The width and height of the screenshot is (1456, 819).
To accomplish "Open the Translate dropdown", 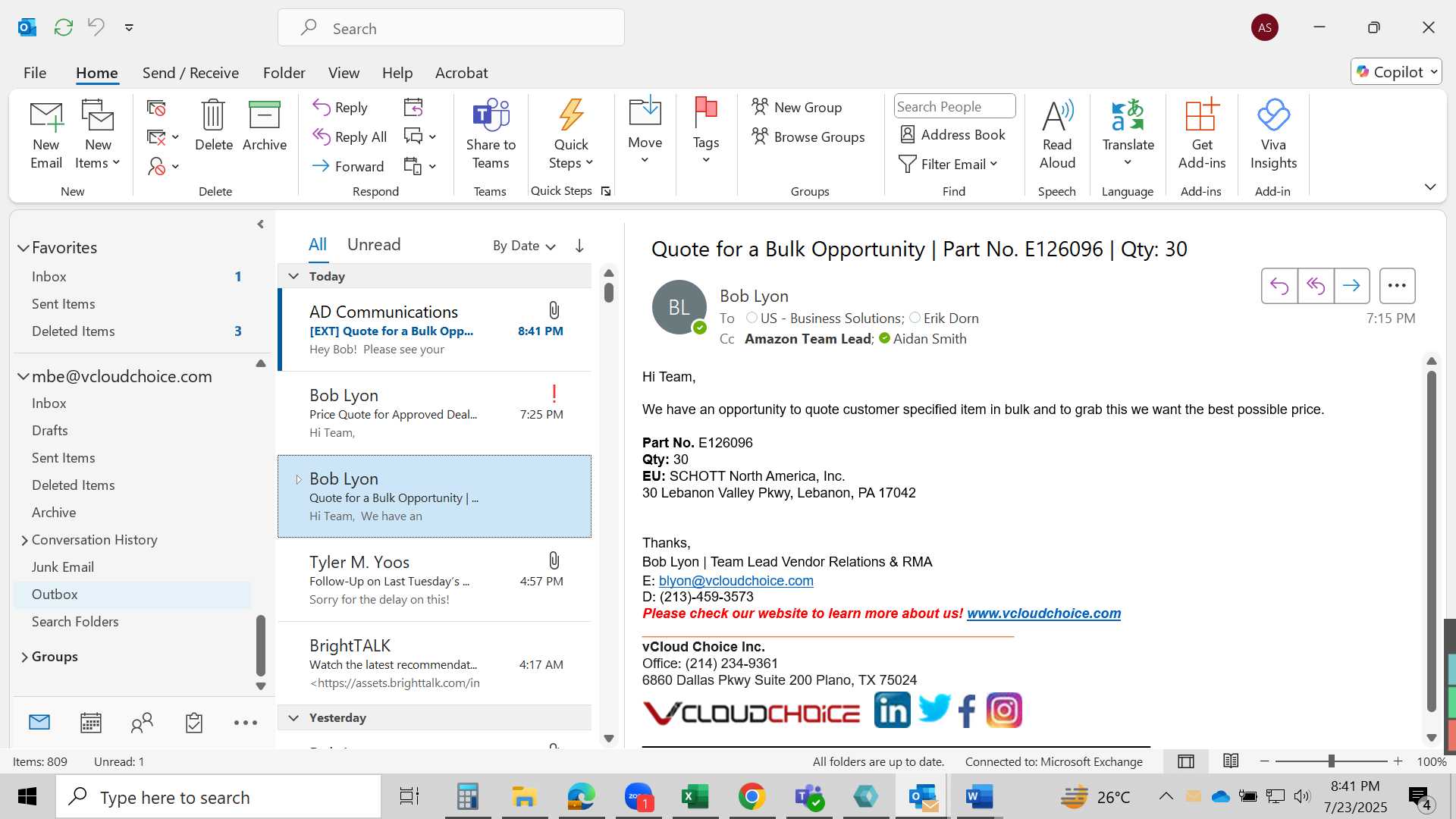I will click(1128, 135).
